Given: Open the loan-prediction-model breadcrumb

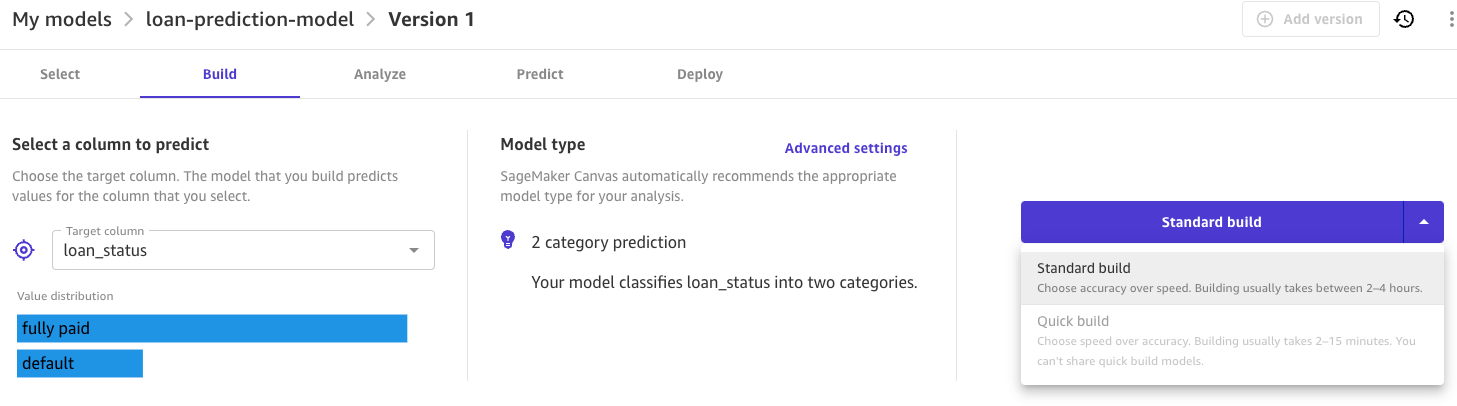Looking at the screenshot, I should 250,19.
